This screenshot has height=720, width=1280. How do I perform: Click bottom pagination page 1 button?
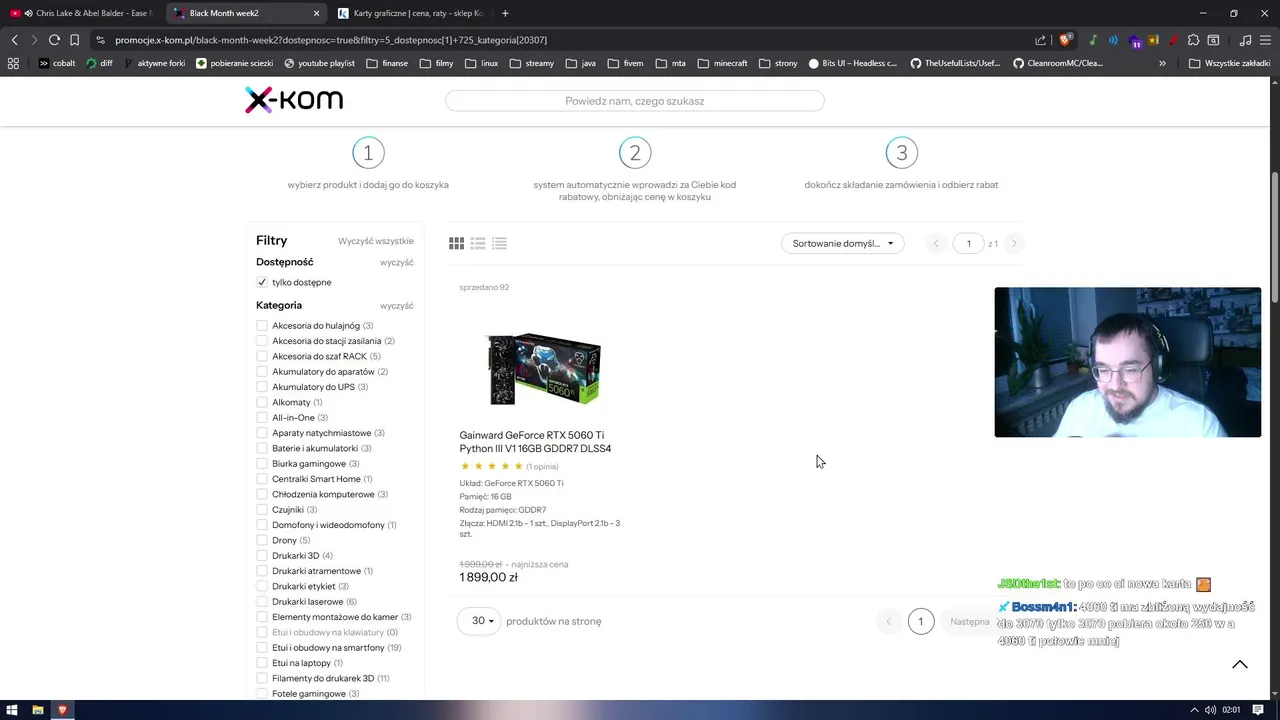point(921,621)
